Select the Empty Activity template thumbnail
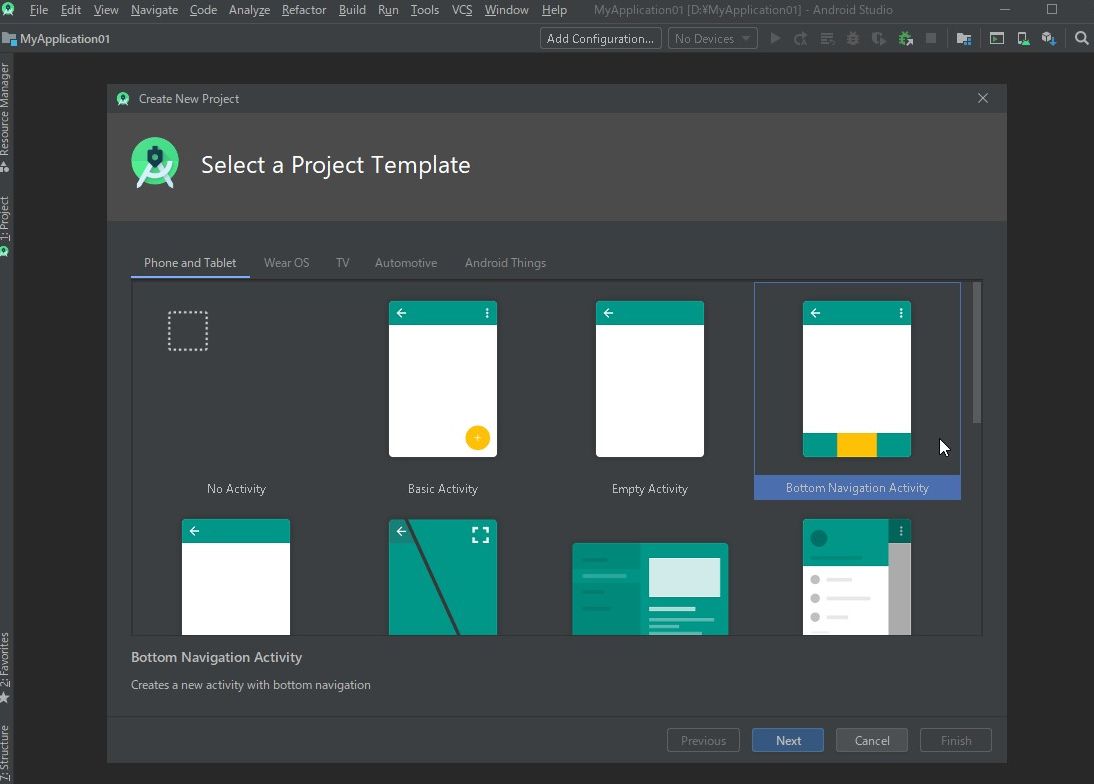 point(649,379)
